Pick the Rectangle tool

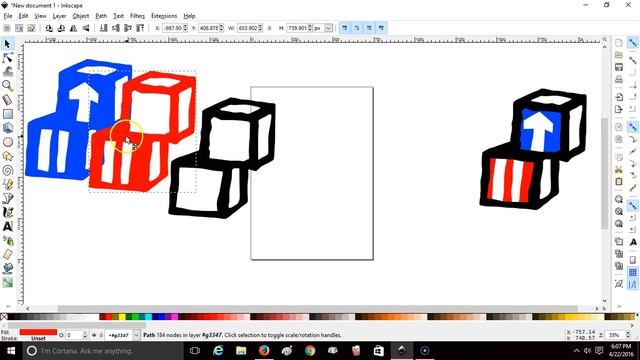(7, 114)
